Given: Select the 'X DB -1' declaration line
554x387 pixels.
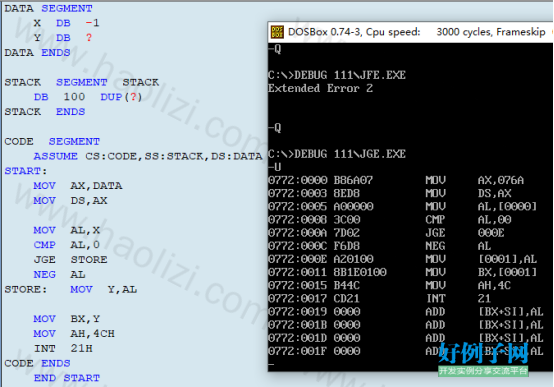Looking at the screenshot, I should (x=66, y=23).
